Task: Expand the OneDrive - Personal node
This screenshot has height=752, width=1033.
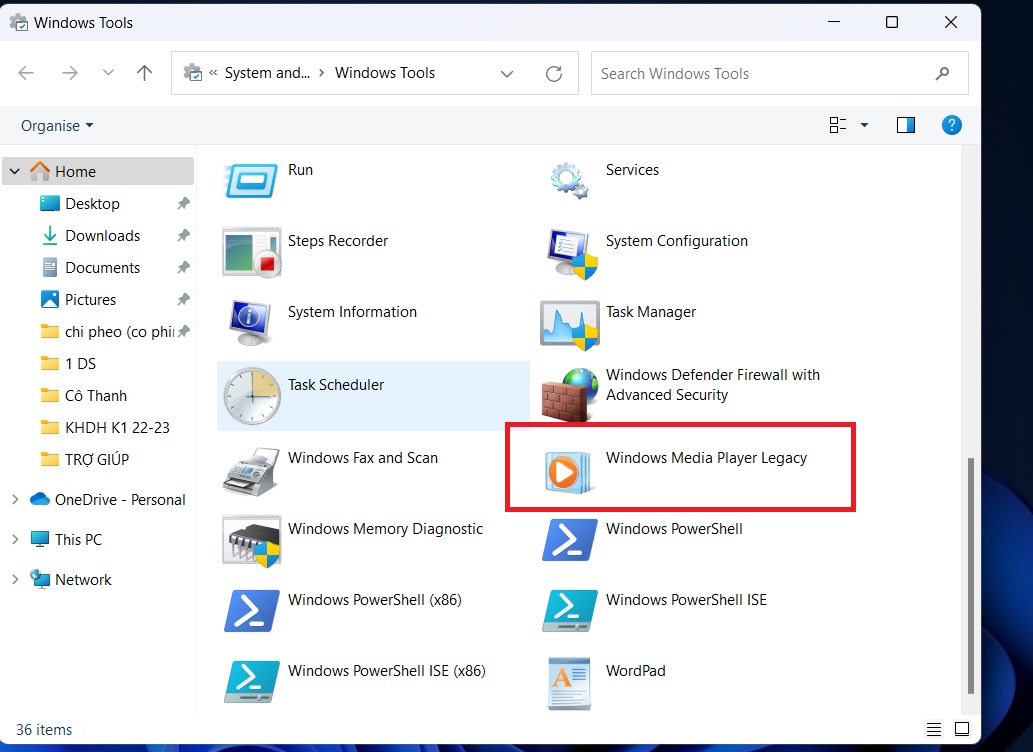Action: (14, 500)
